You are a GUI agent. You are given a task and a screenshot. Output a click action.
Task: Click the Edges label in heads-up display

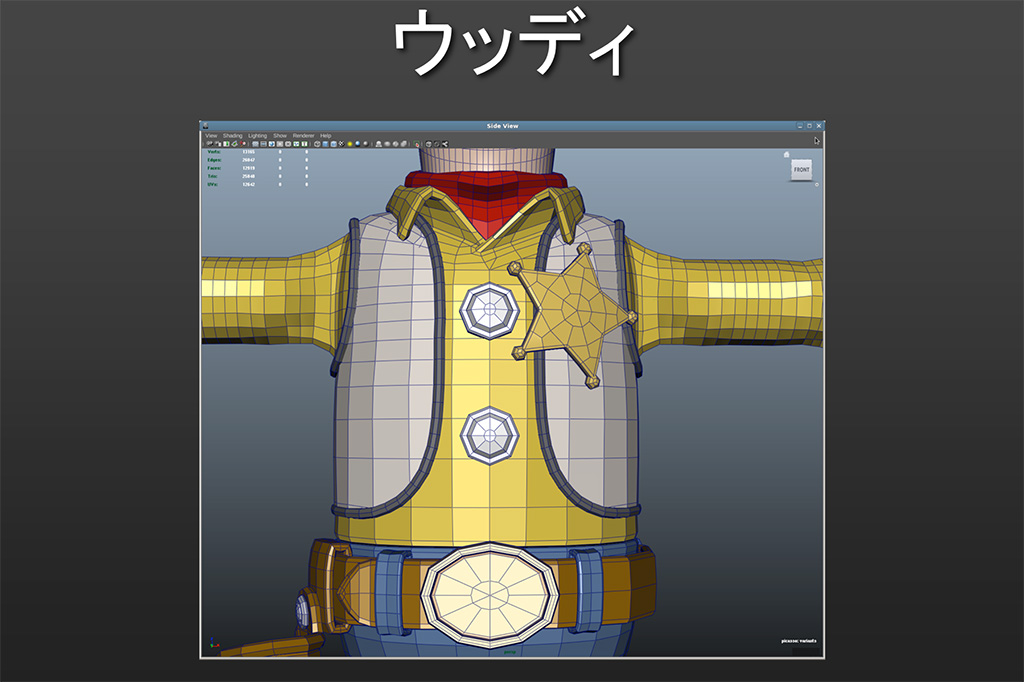tap(214, 160)
